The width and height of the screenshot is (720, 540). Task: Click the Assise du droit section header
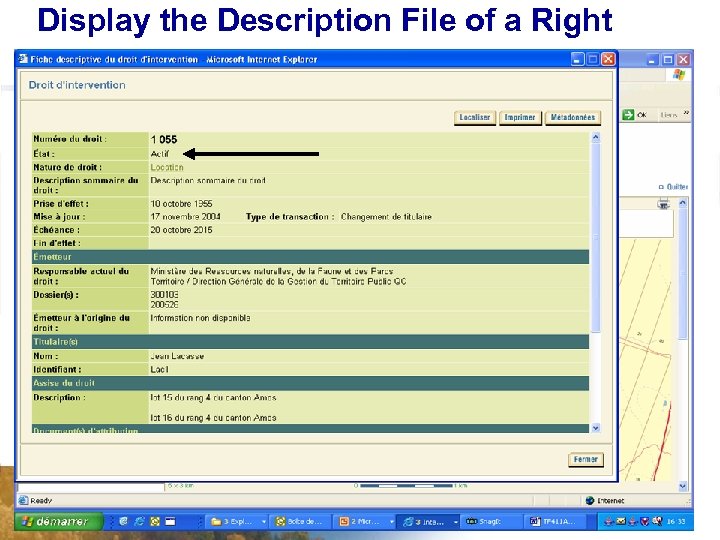coord(310,383)
